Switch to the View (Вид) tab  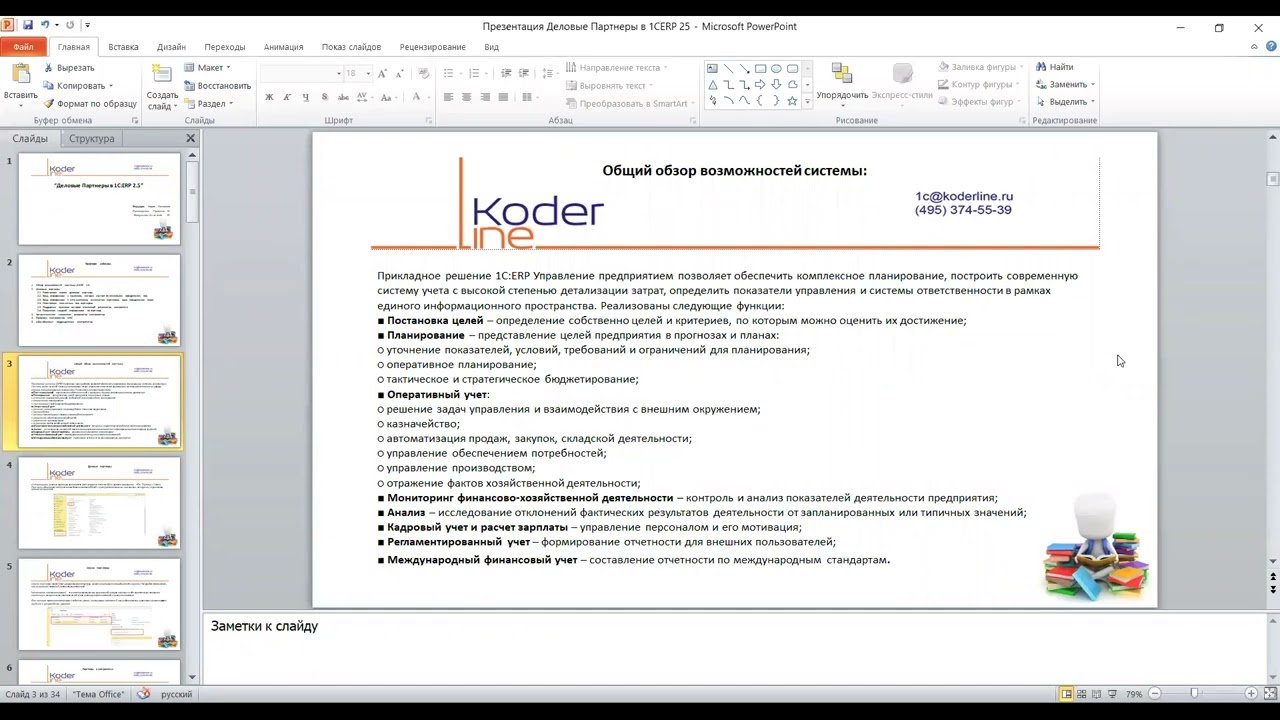(x=491, y=47)
